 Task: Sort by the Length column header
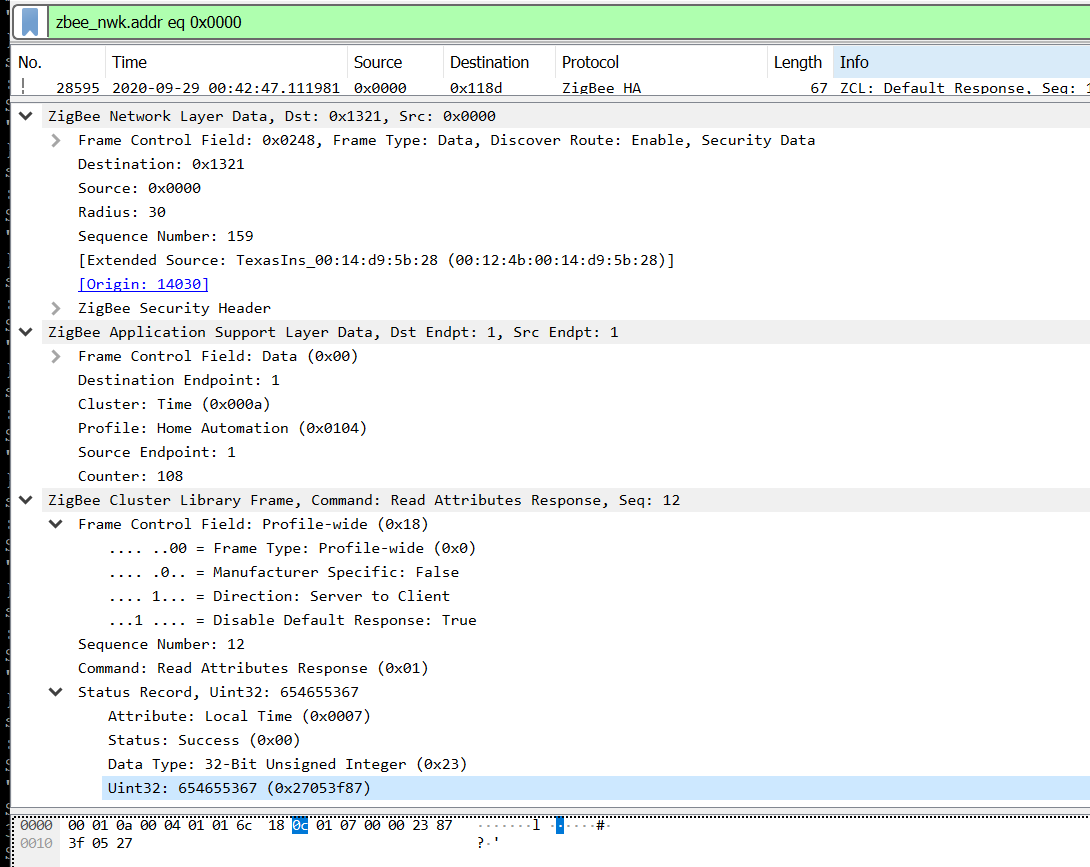pyautogui.click(x=800, y=63)
